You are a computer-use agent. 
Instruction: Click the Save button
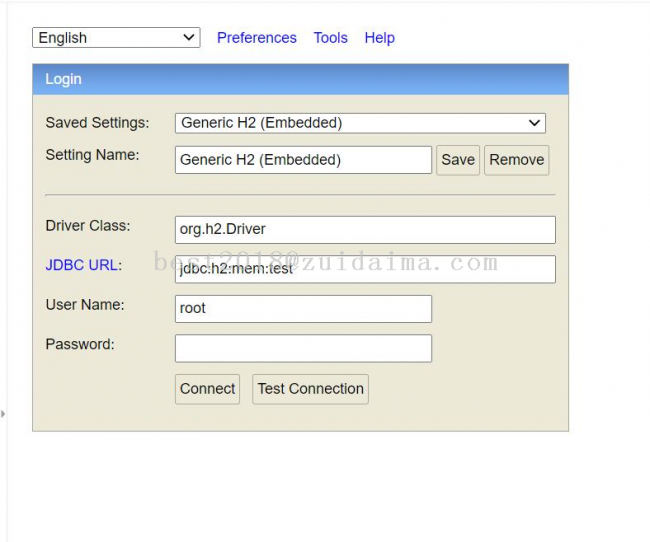(458, 160)
